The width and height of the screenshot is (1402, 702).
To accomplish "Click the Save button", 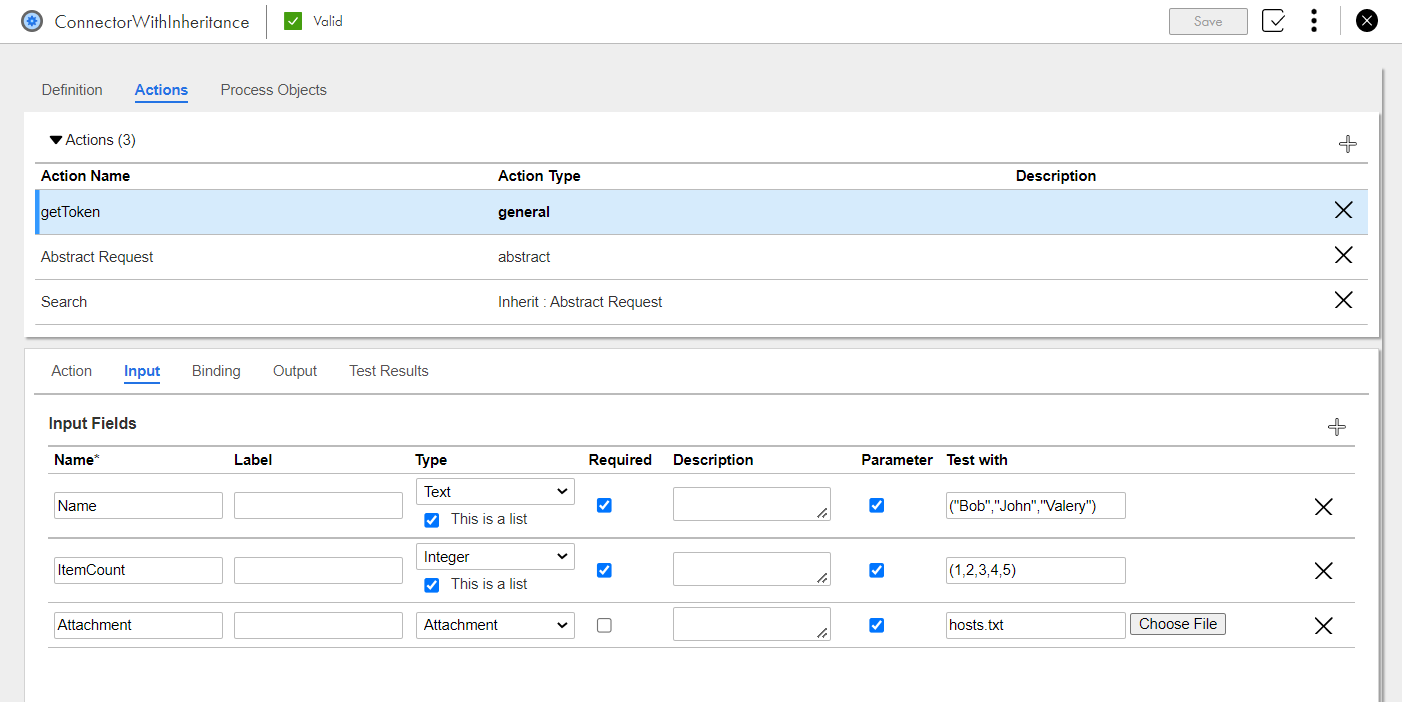I will click(x=1207, y=21).
